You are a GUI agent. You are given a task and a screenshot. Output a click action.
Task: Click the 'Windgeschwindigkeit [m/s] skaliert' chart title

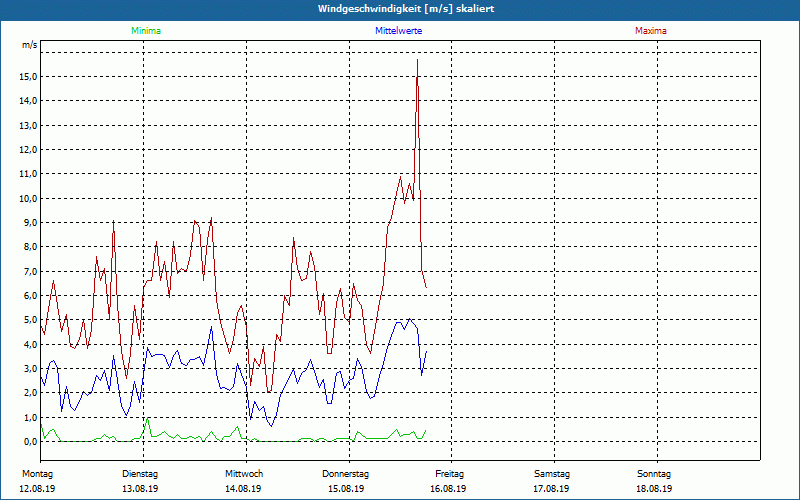point(406,9)
